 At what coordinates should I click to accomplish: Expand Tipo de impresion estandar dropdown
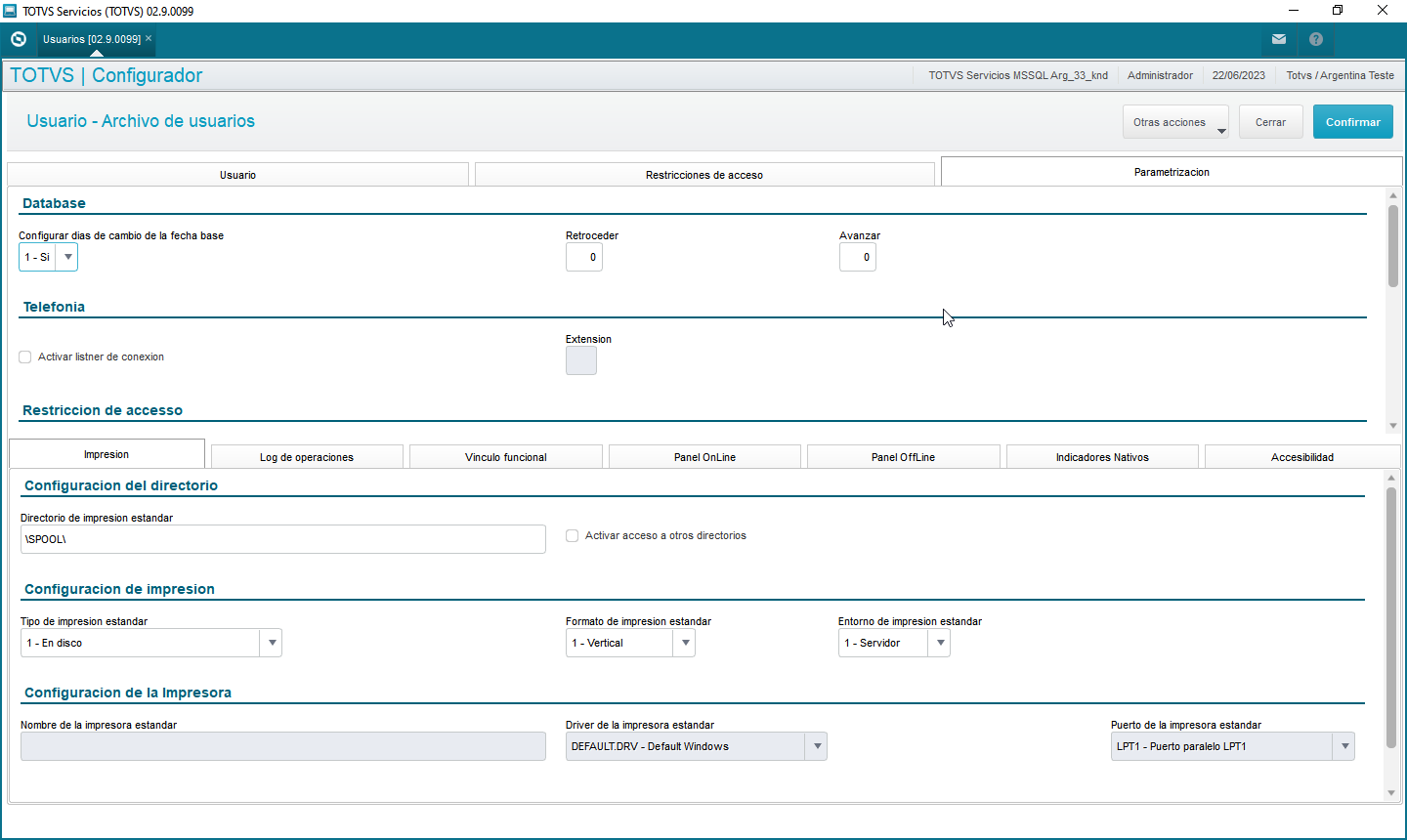tap(272, 643)
